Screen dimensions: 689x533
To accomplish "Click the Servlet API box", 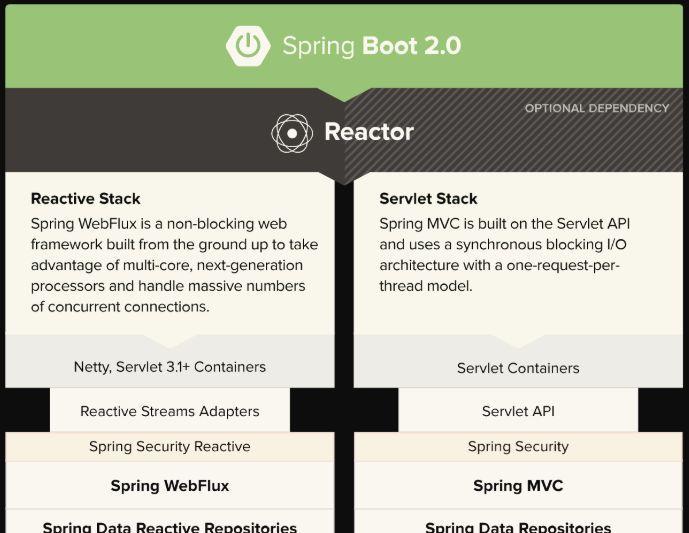I will pos(518,410).
